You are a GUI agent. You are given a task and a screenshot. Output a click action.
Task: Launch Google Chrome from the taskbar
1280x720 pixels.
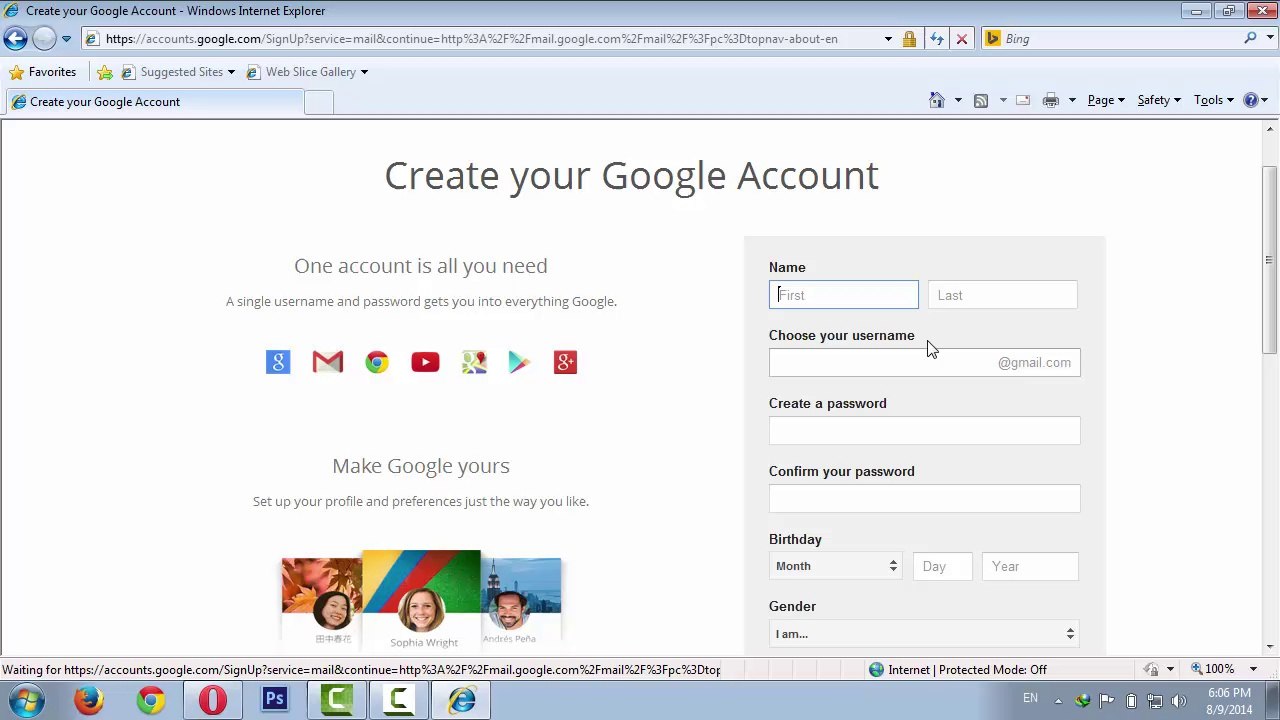151,700
